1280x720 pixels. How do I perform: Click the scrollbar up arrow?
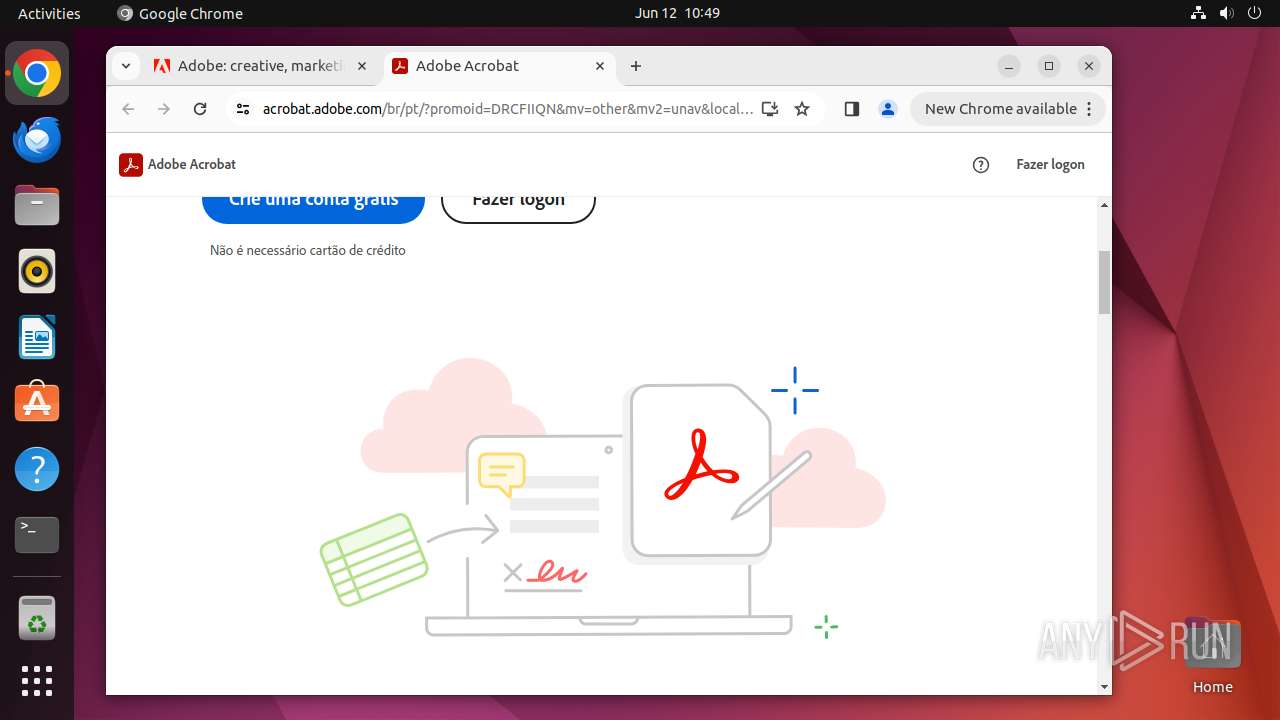tap(1104, 205)
